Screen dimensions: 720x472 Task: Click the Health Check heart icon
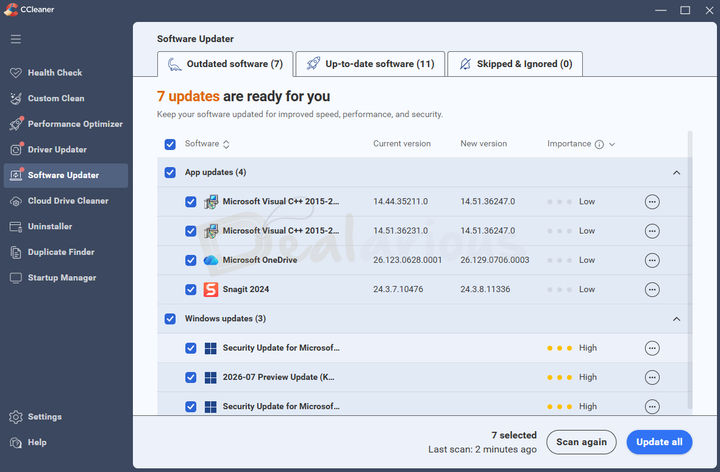tap(16, 73)
